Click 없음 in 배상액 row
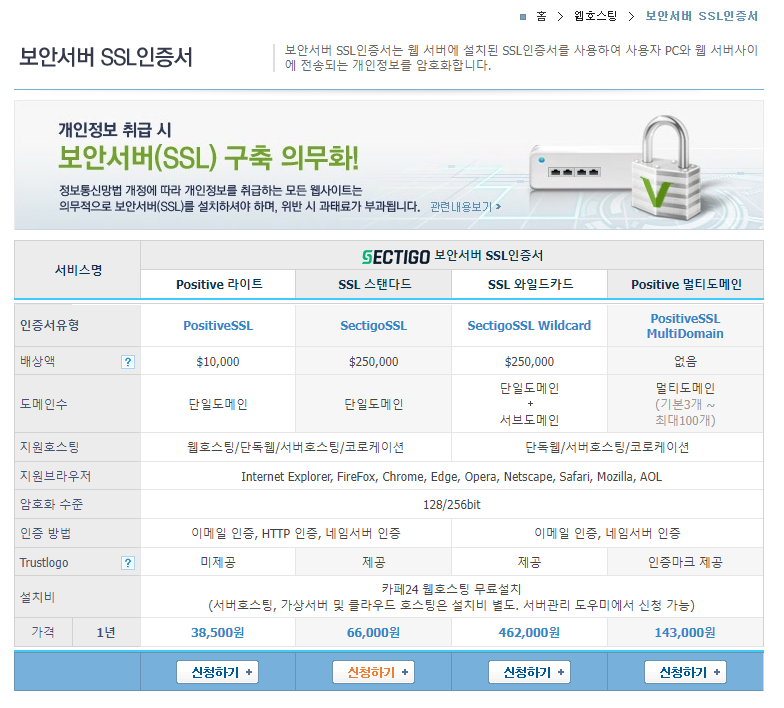Screen dimensions: 784x708 [685, 361]
